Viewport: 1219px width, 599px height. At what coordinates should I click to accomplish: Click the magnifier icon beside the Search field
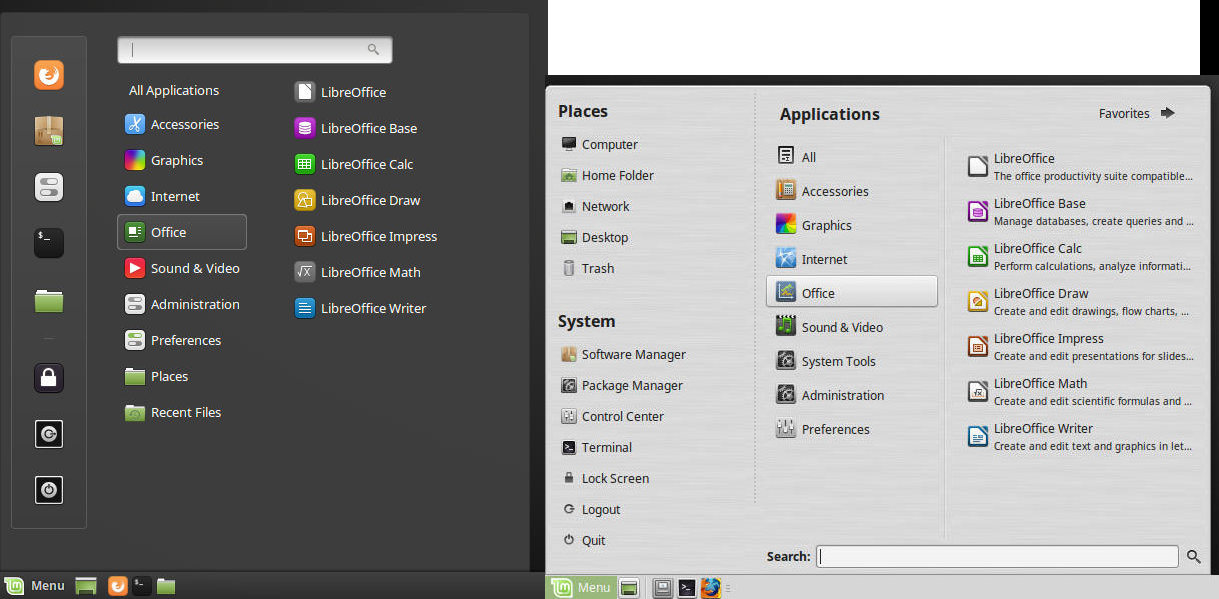coord(1194,557)
